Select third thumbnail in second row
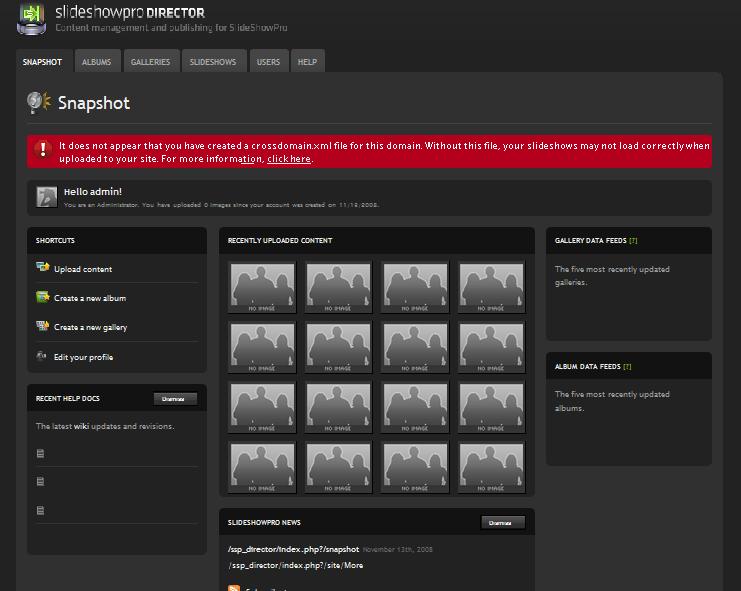 [x=415, y=347]
